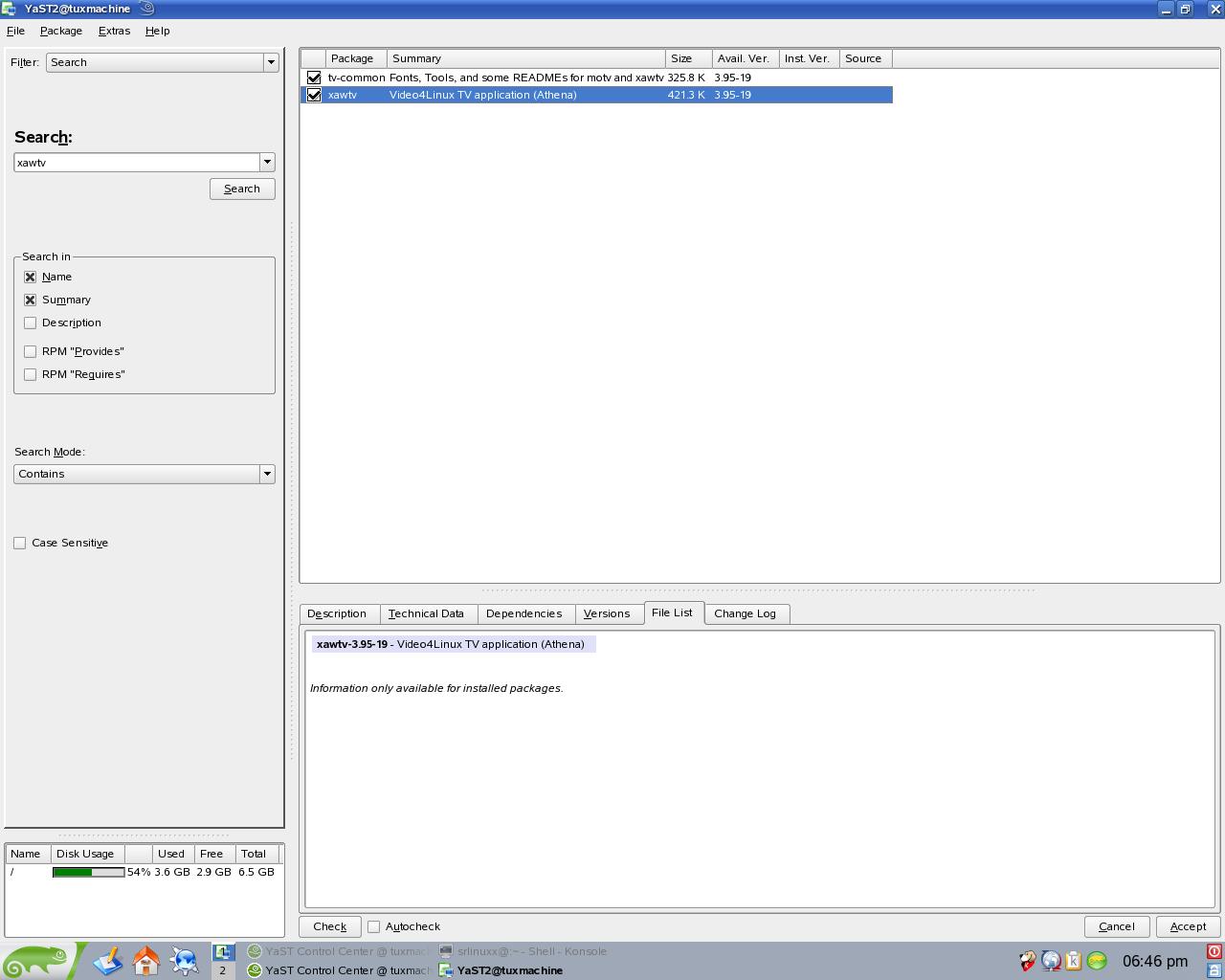The width and height of the screenshot is (1225, 980).
Task: Open the Package menu
Action: coord(61,31)
